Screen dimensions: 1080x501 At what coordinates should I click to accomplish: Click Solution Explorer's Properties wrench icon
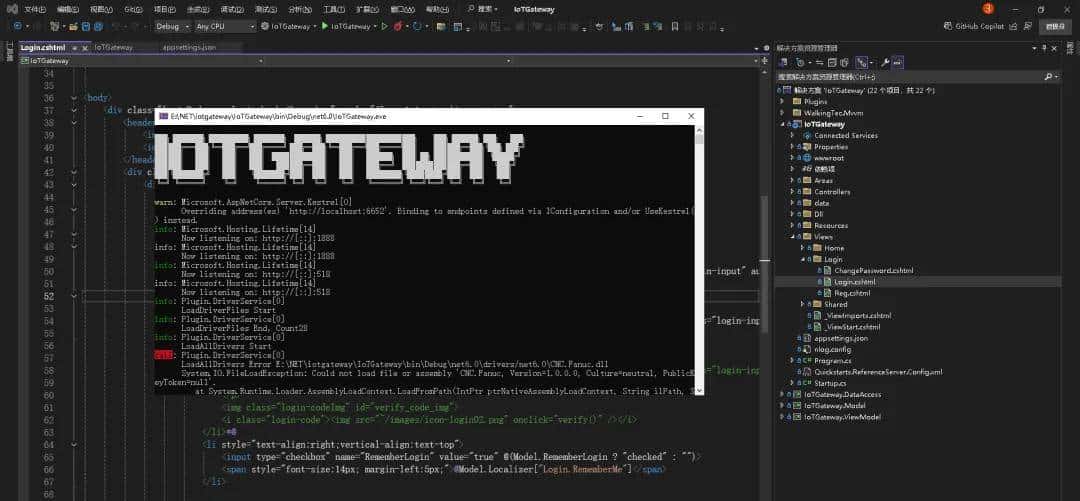click(884, 62)
